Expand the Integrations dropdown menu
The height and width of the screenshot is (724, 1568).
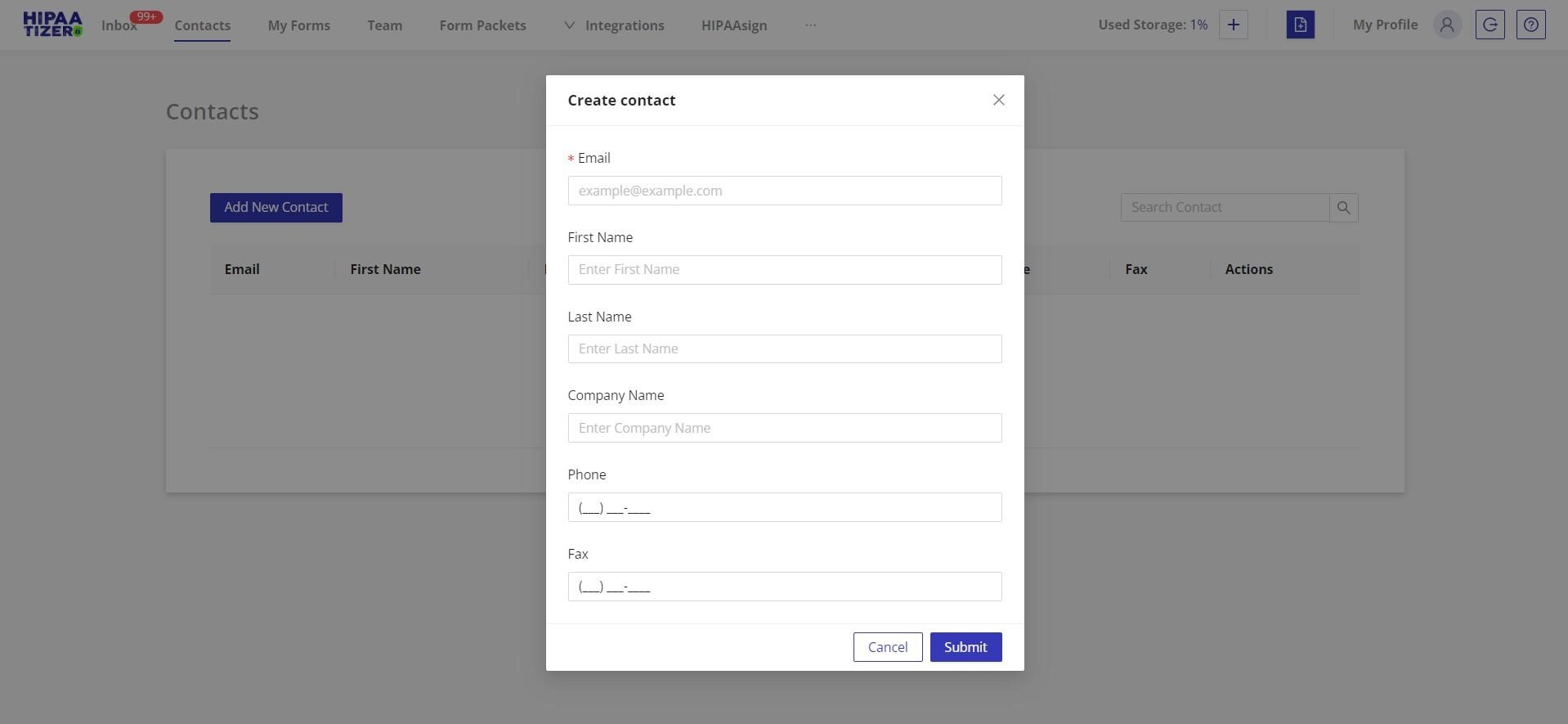[x=614, y=25]
